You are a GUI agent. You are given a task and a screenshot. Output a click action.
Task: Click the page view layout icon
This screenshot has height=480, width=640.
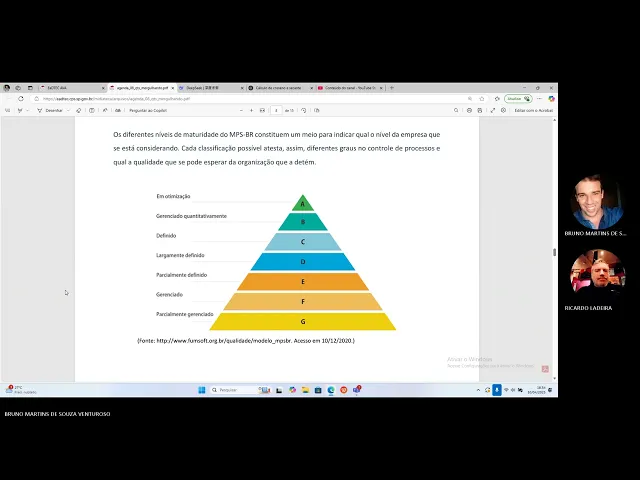pyautogui.click(x=92, y=111)
